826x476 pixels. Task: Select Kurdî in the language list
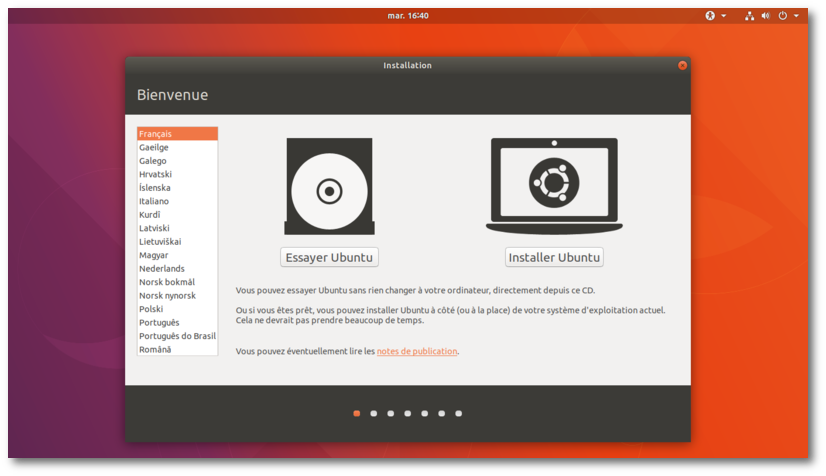(178, 215)
